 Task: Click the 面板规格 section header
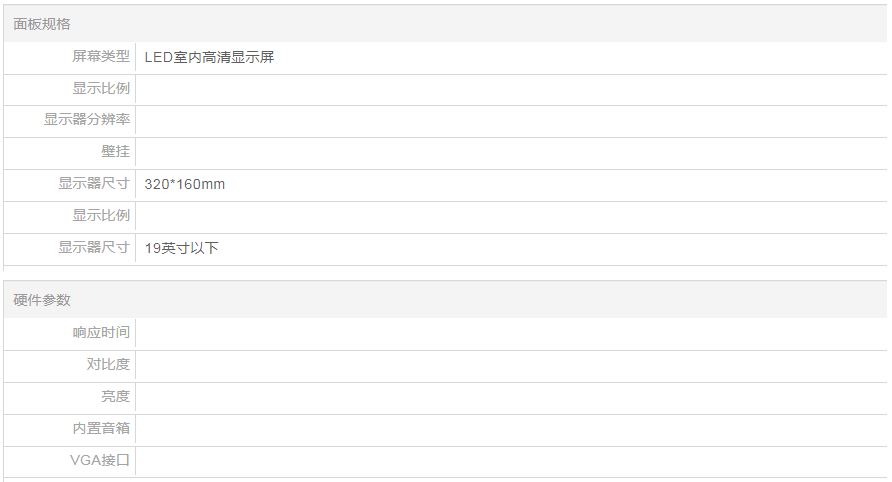pos(42,24)
